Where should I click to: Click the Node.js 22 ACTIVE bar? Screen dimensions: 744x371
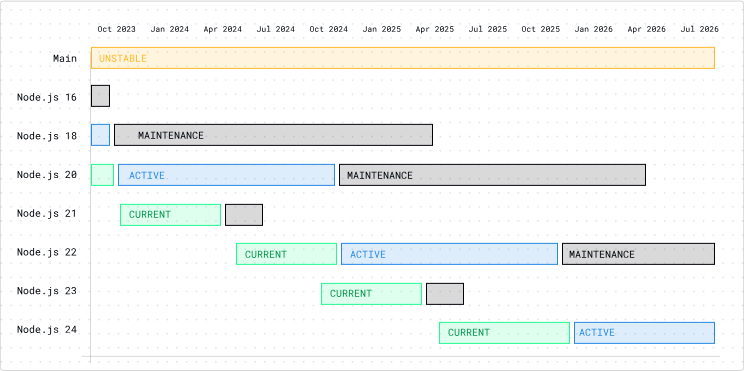(x=449, y=254)
